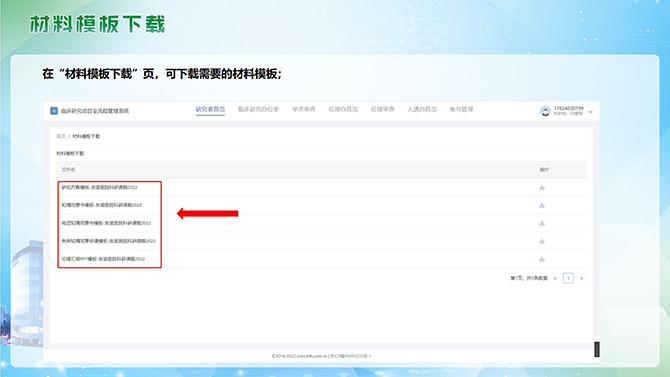
Task: Click download icon for 电话知情同意书模板 row
Action: pos(542,223)
